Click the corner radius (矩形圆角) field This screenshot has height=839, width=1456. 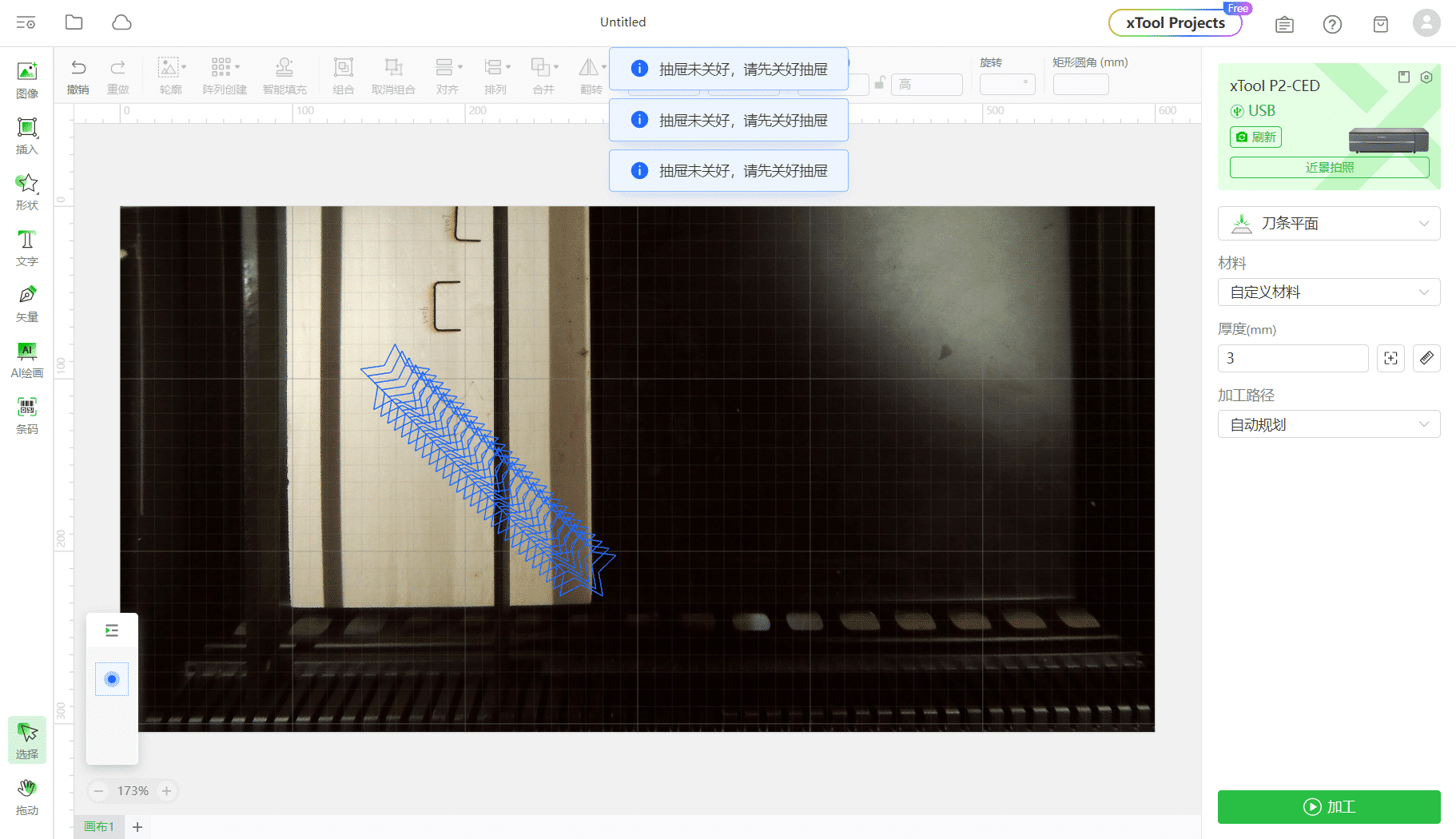pos(1080,84)
